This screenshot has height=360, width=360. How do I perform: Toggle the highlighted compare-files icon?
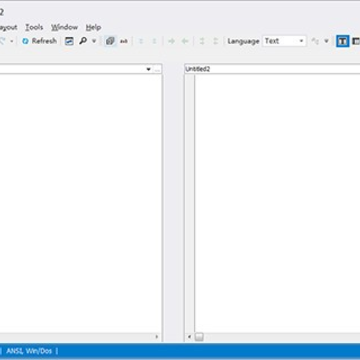[110, 41]
